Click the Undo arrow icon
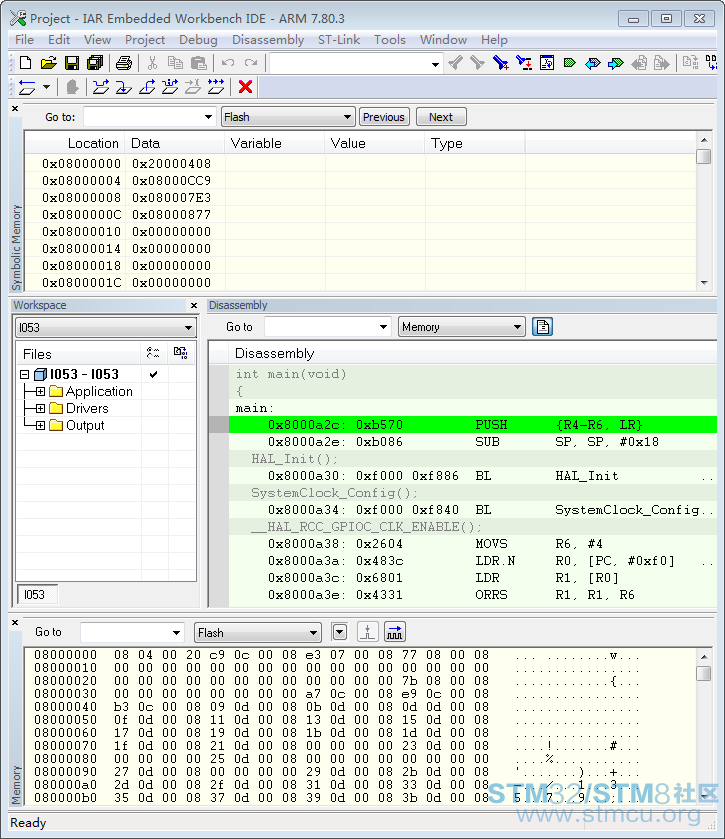The width and height of the screenshot is (725, 839). [x=228, y=63]
